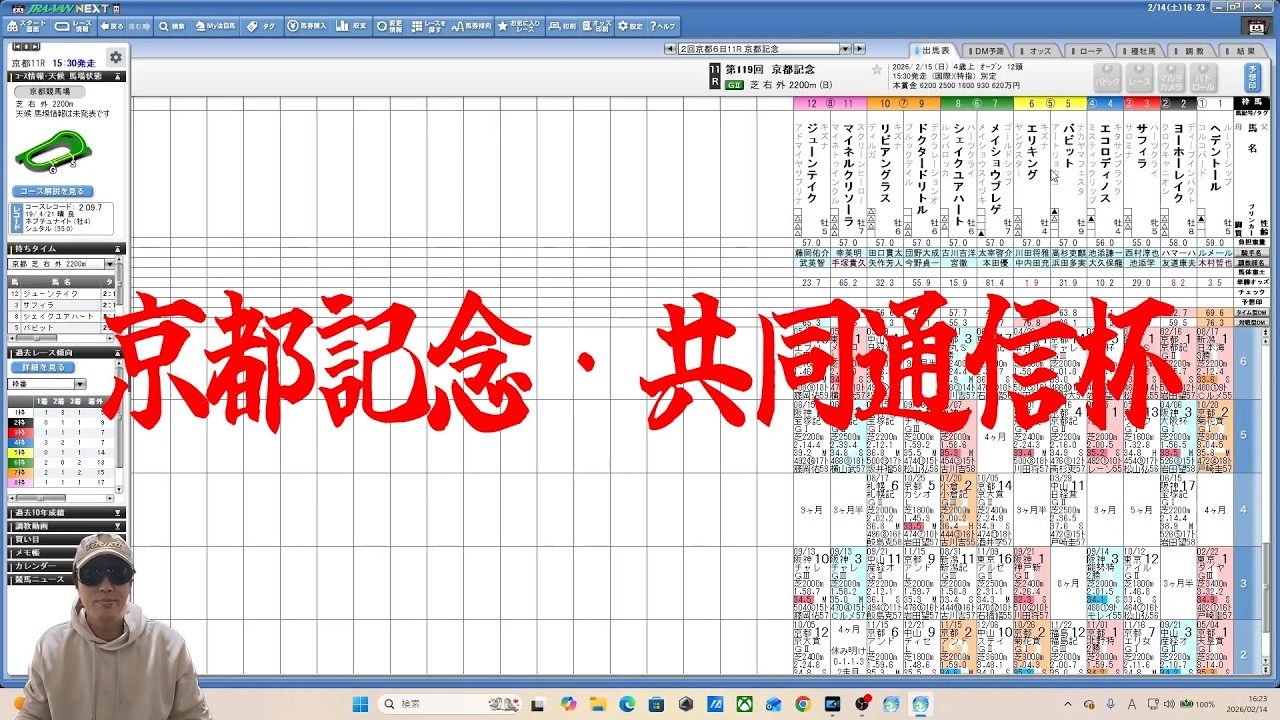Screen dimensions: 1280x720
Task: Go to next race with right arrow
Action: (x=858, y=49)
